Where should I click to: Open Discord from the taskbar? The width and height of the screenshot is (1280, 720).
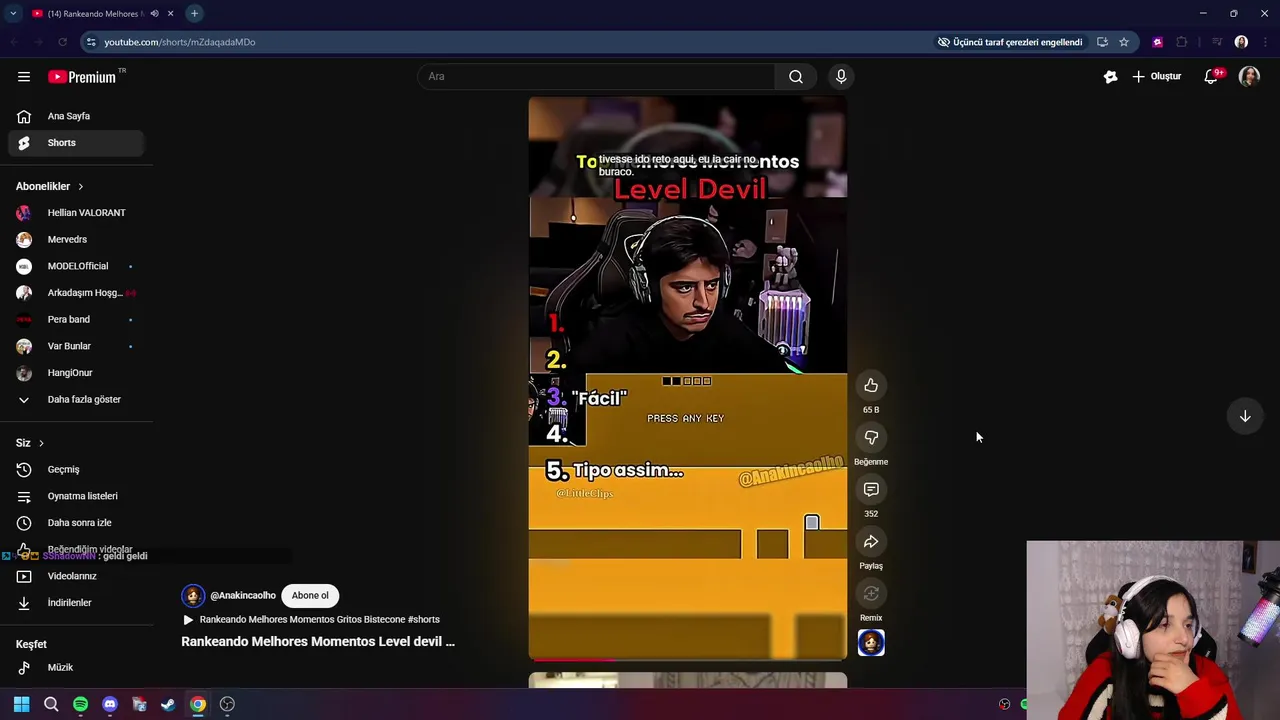pos(110,704)
